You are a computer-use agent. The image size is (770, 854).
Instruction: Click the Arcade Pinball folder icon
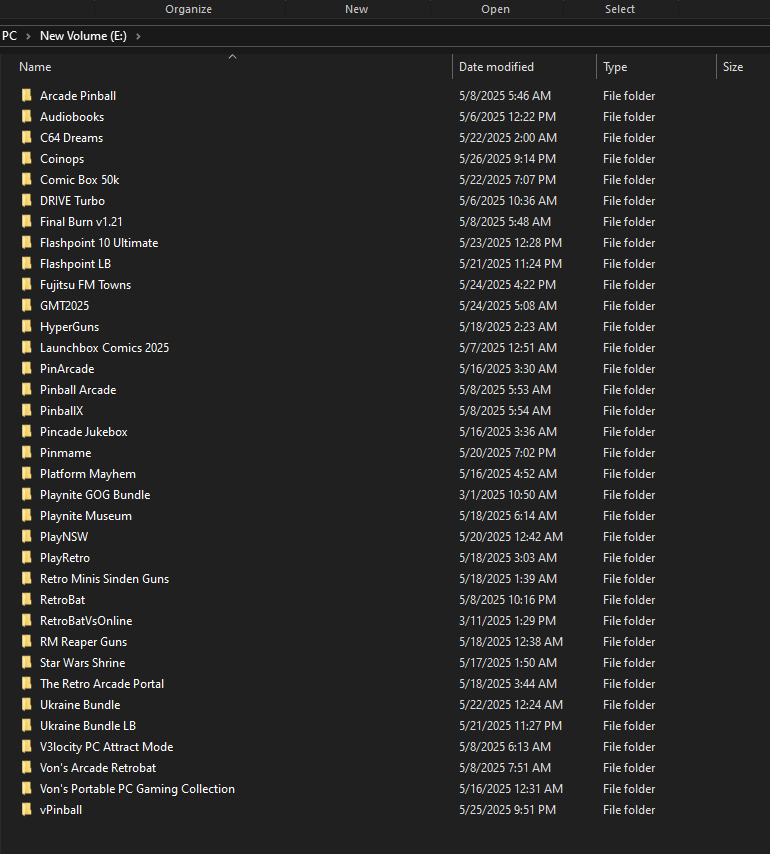26,96
